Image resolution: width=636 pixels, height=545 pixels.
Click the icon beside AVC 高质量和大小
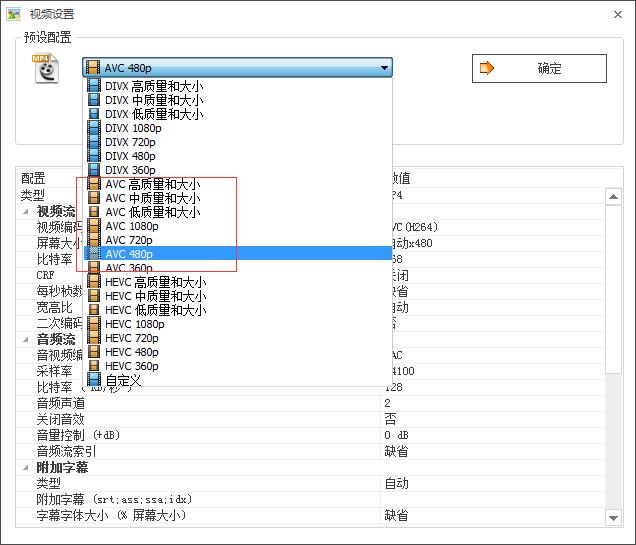pyautogui.click(x=94, y=185)
